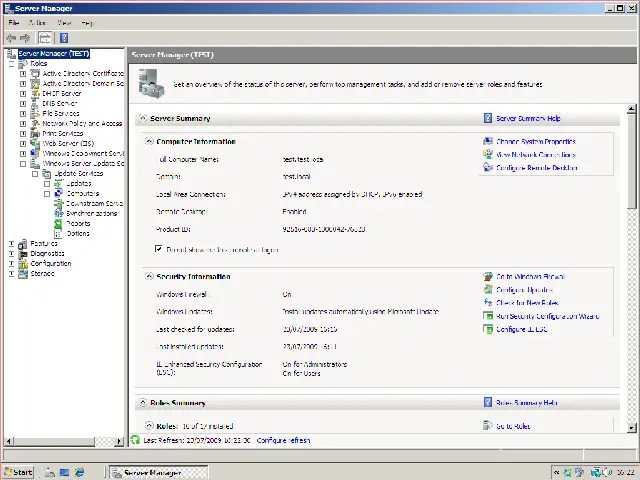
Task: Click the Show/Hide Console Tree toolbar icon
Action: 45,38
